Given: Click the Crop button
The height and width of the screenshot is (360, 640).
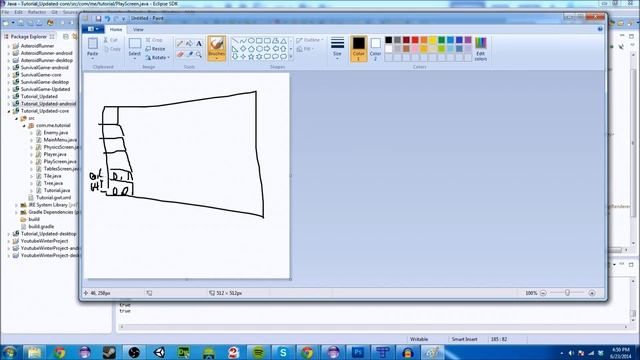Looking at the screenshot, I should pos(154,40).
